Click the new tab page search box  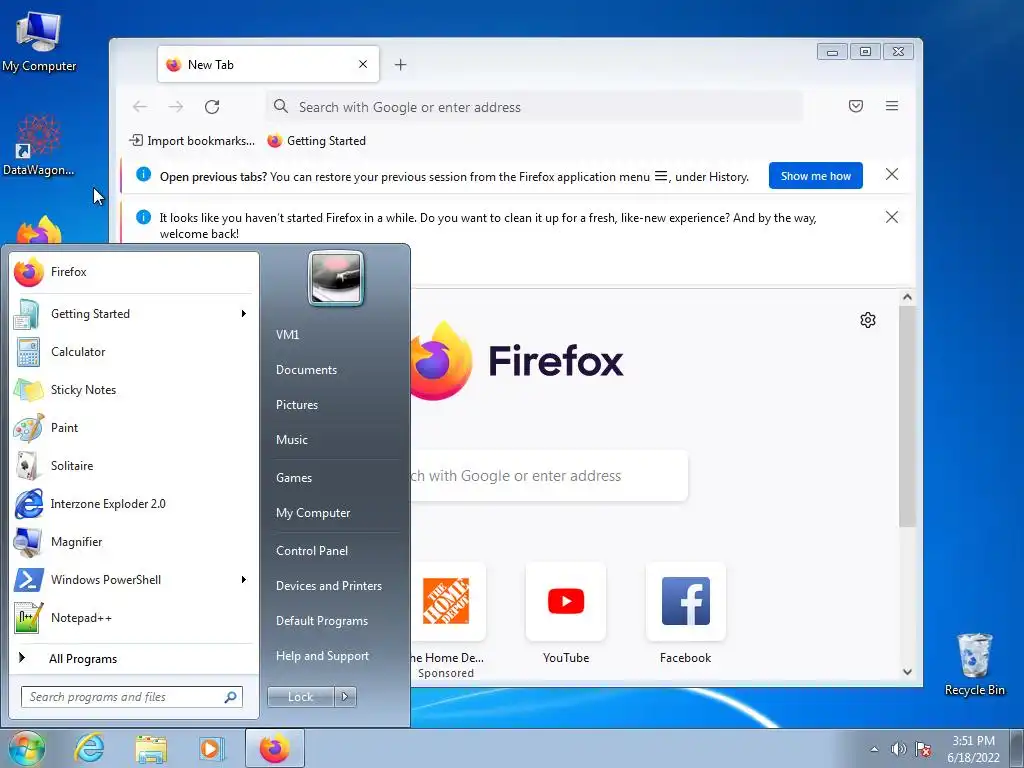pos(549,475)
